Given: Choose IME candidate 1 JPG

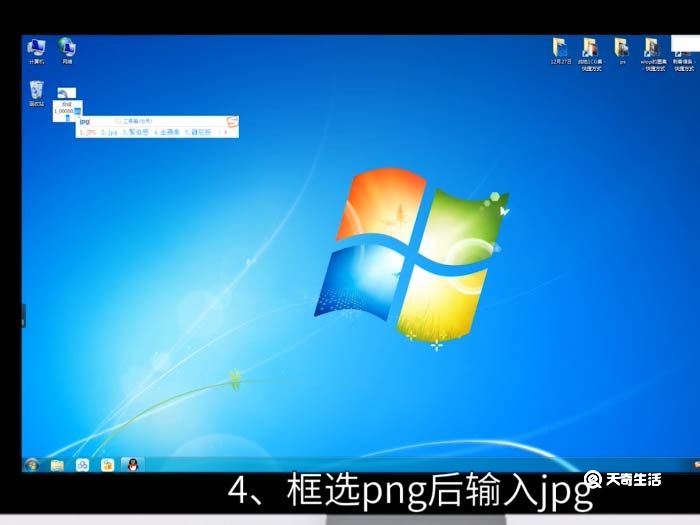Looking at the screenshot, I should [x=88, y=133].
